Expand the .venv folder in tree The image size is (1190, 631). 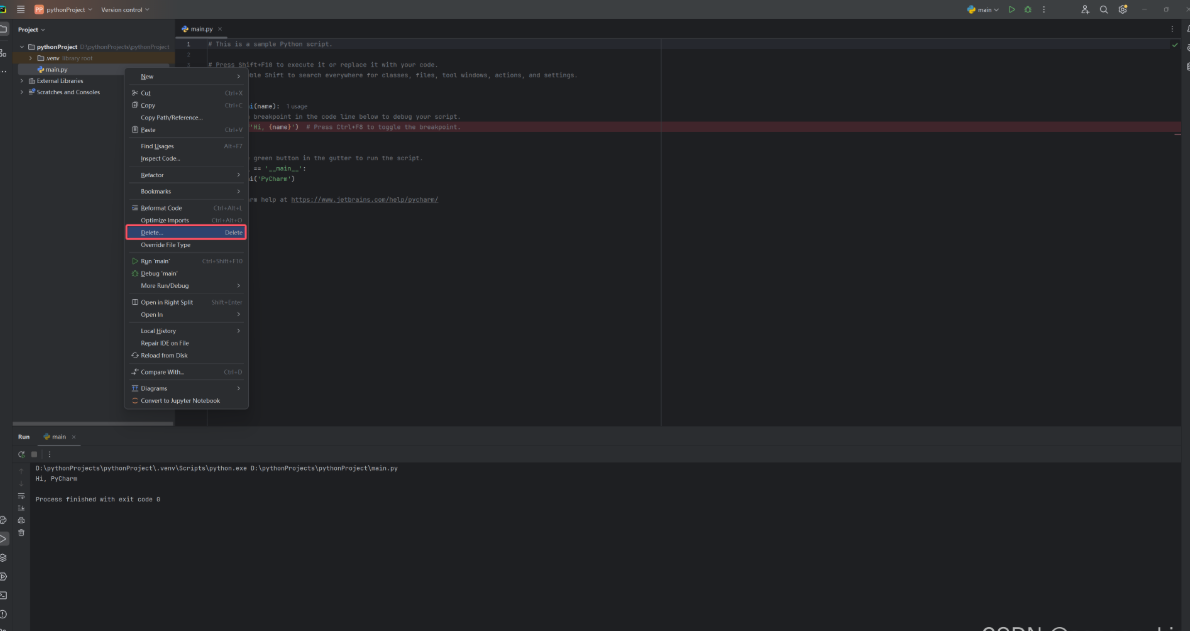point(30,58)
